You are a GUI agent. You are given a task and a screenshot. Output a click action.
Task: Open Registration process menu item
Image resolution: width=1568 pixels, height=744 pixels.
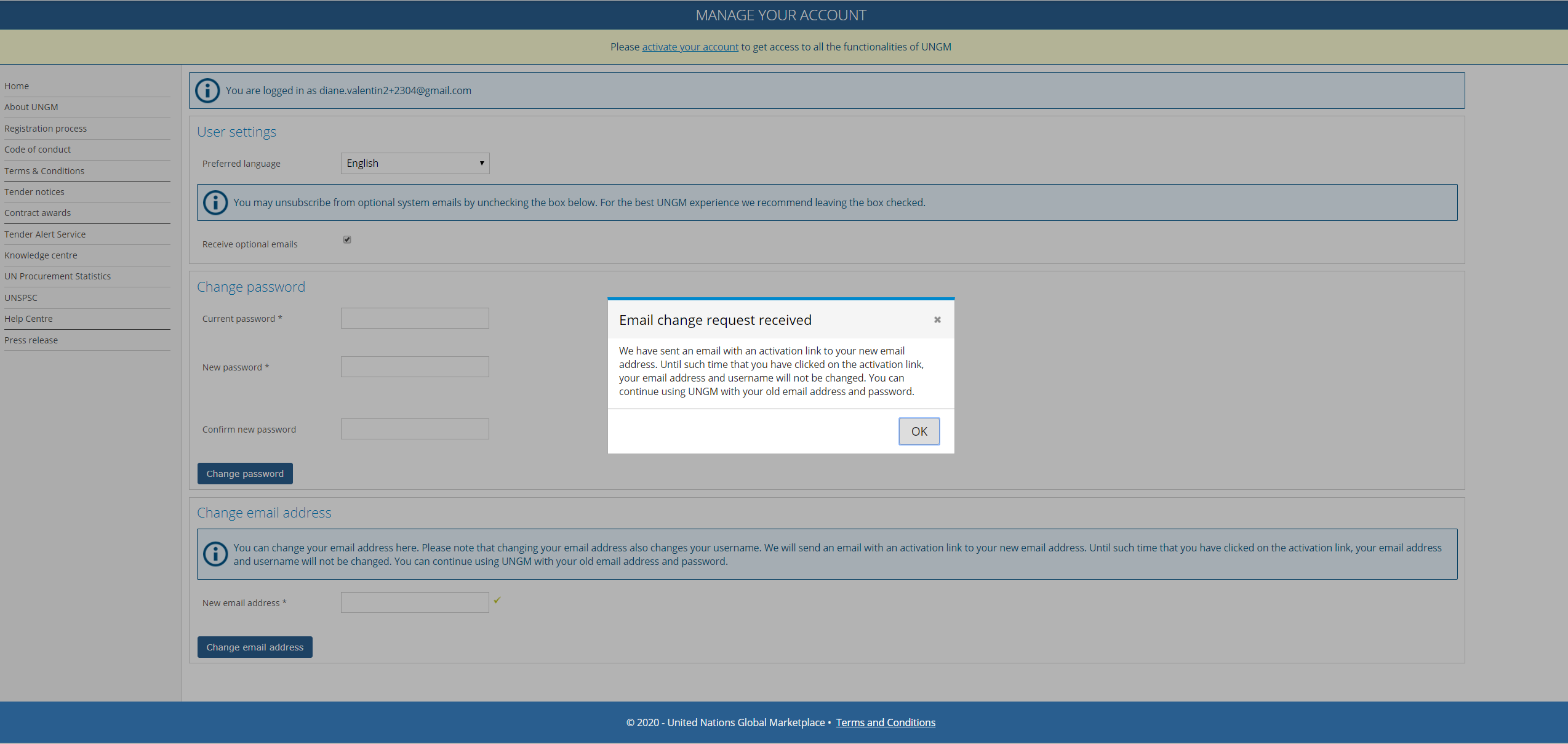pyautogui.click(x=46, y=129)
